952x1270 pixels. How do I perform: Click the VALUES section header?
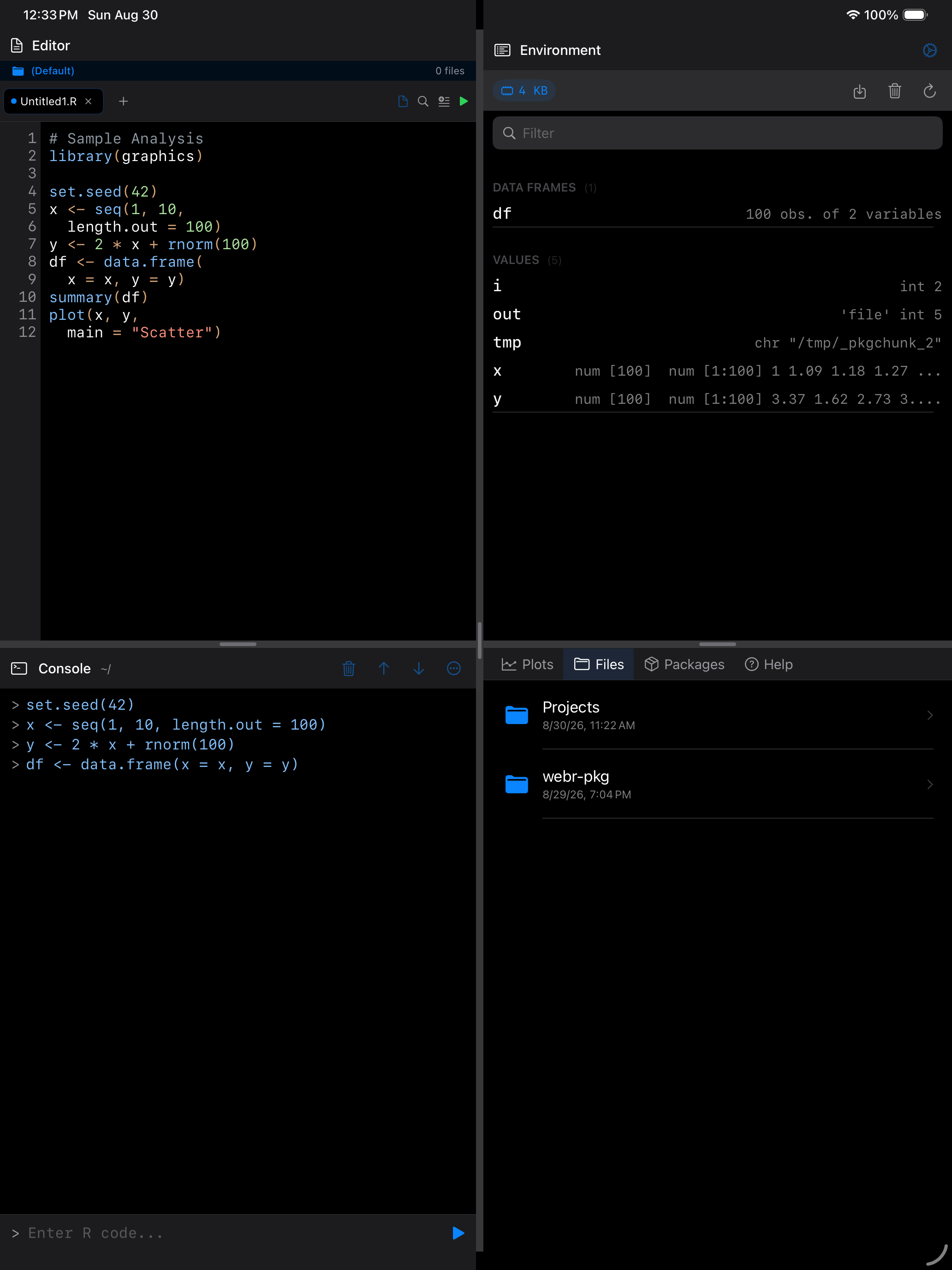[x=516, y=260]
